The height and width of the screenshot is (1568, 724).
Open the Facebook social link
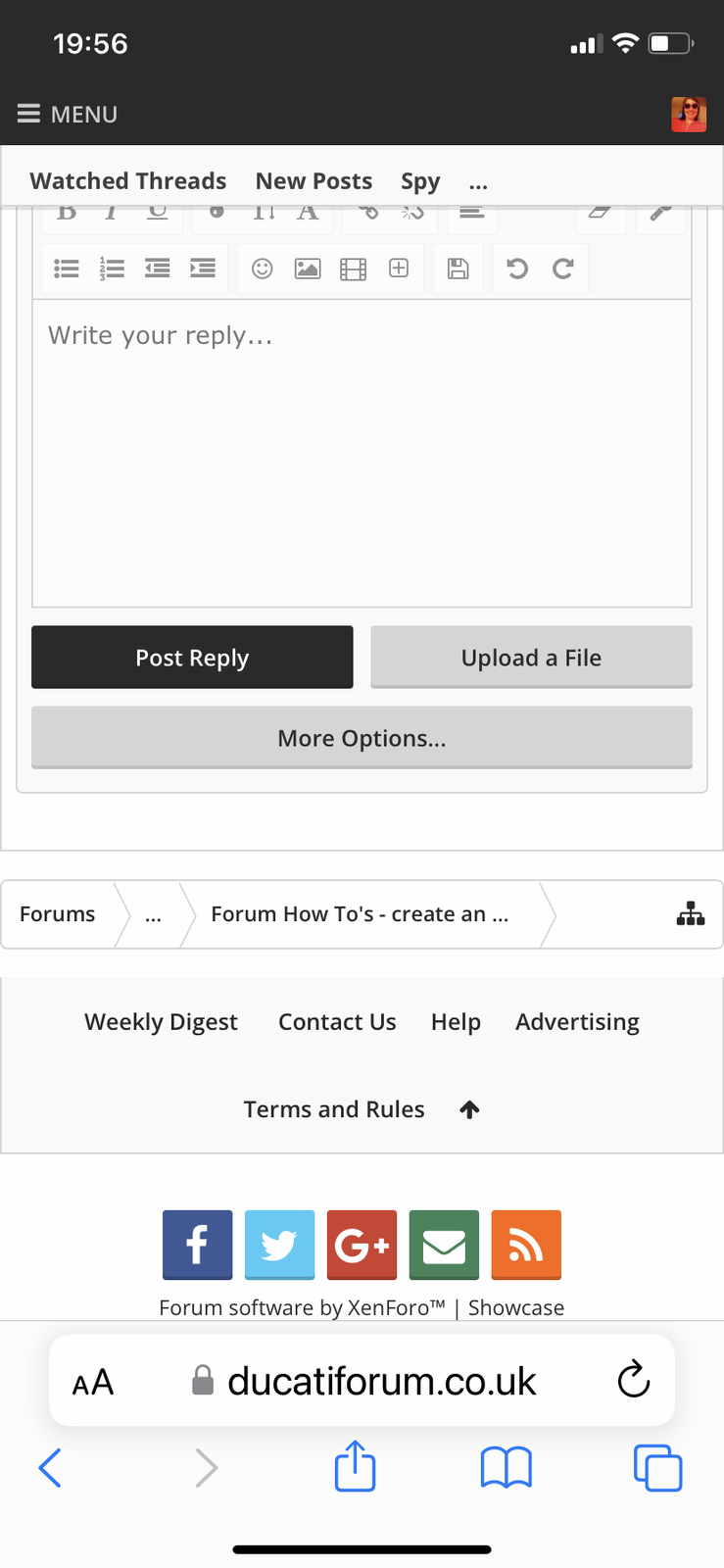click(197, 1245)
